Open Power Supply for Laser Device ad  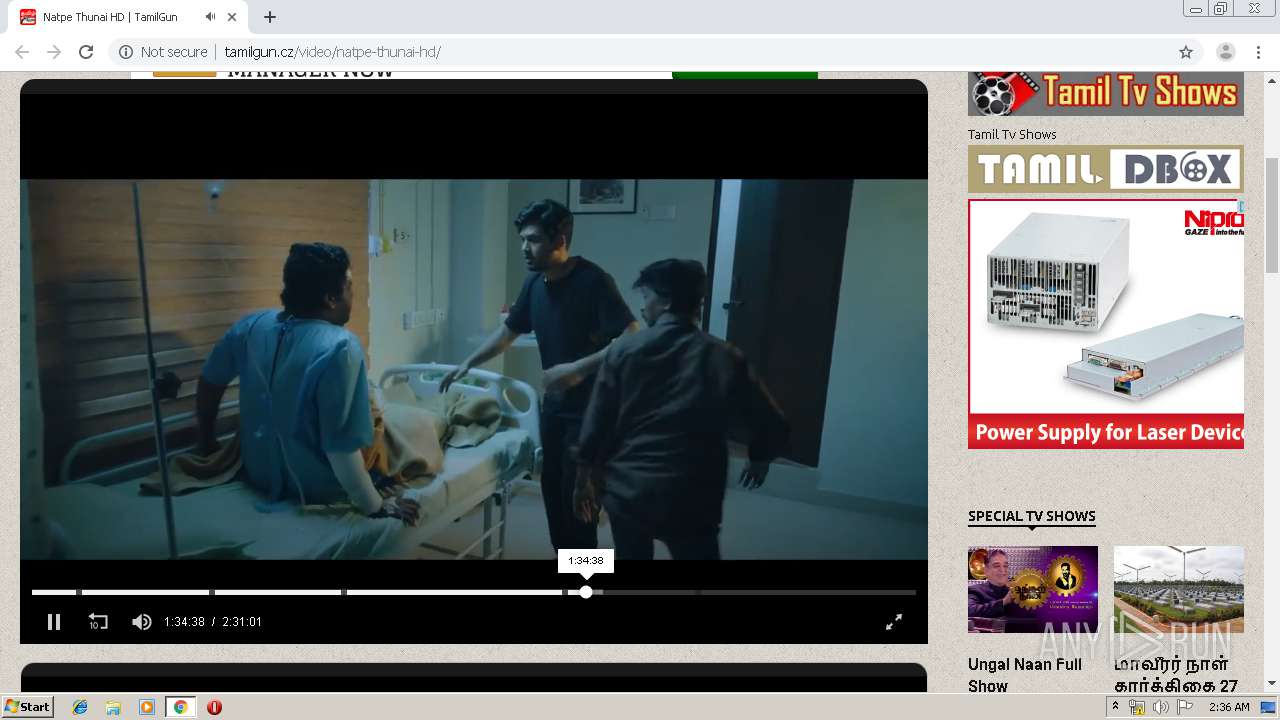[1106, 324]
